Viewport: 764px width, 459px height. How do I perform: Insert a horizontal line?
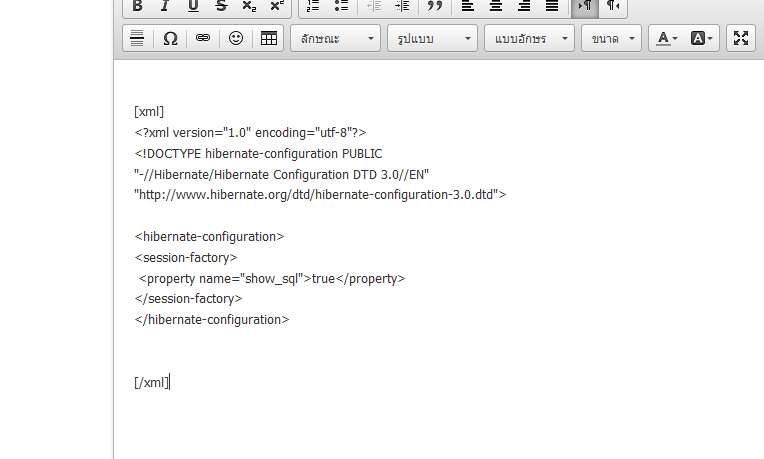(137, 38)
